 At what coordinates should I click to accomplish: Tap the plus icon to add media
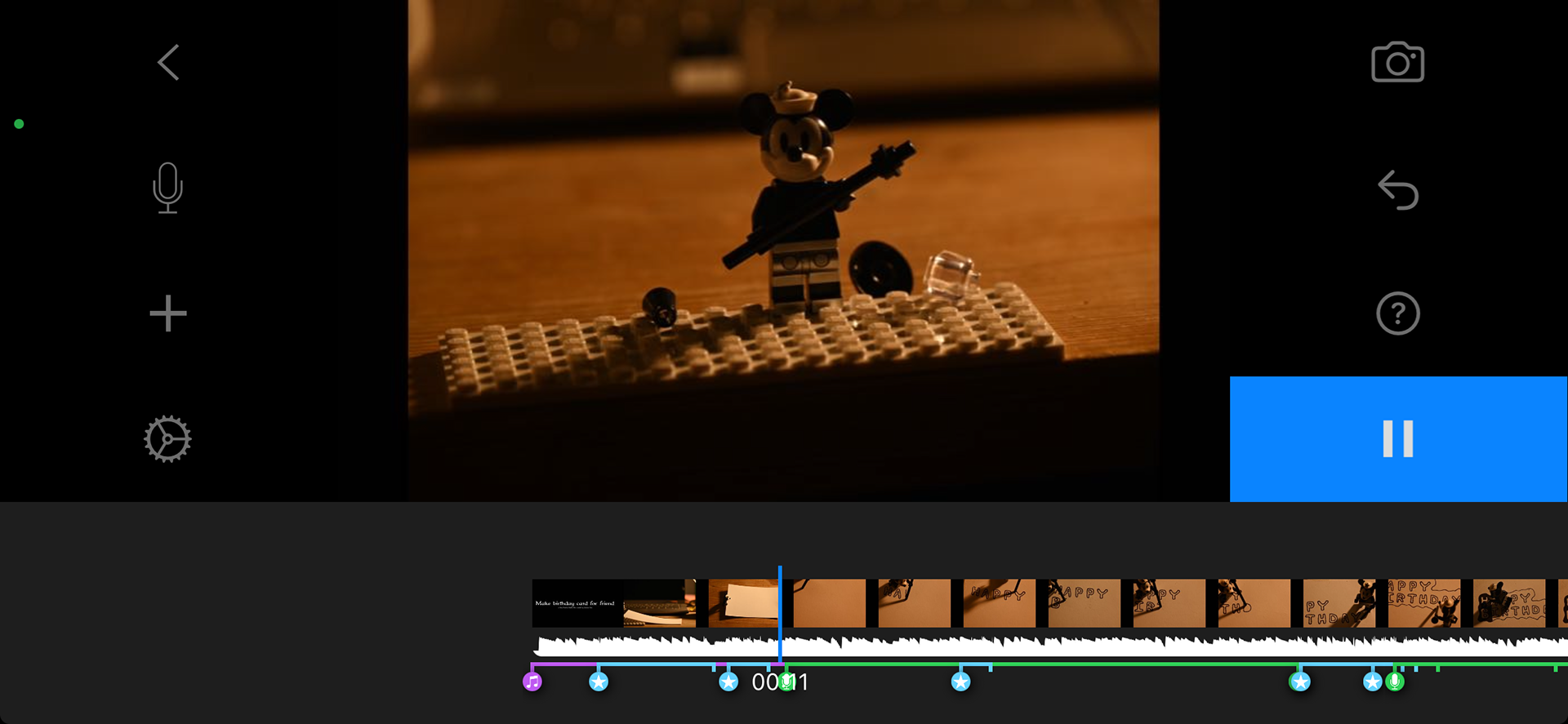[168, 313]
